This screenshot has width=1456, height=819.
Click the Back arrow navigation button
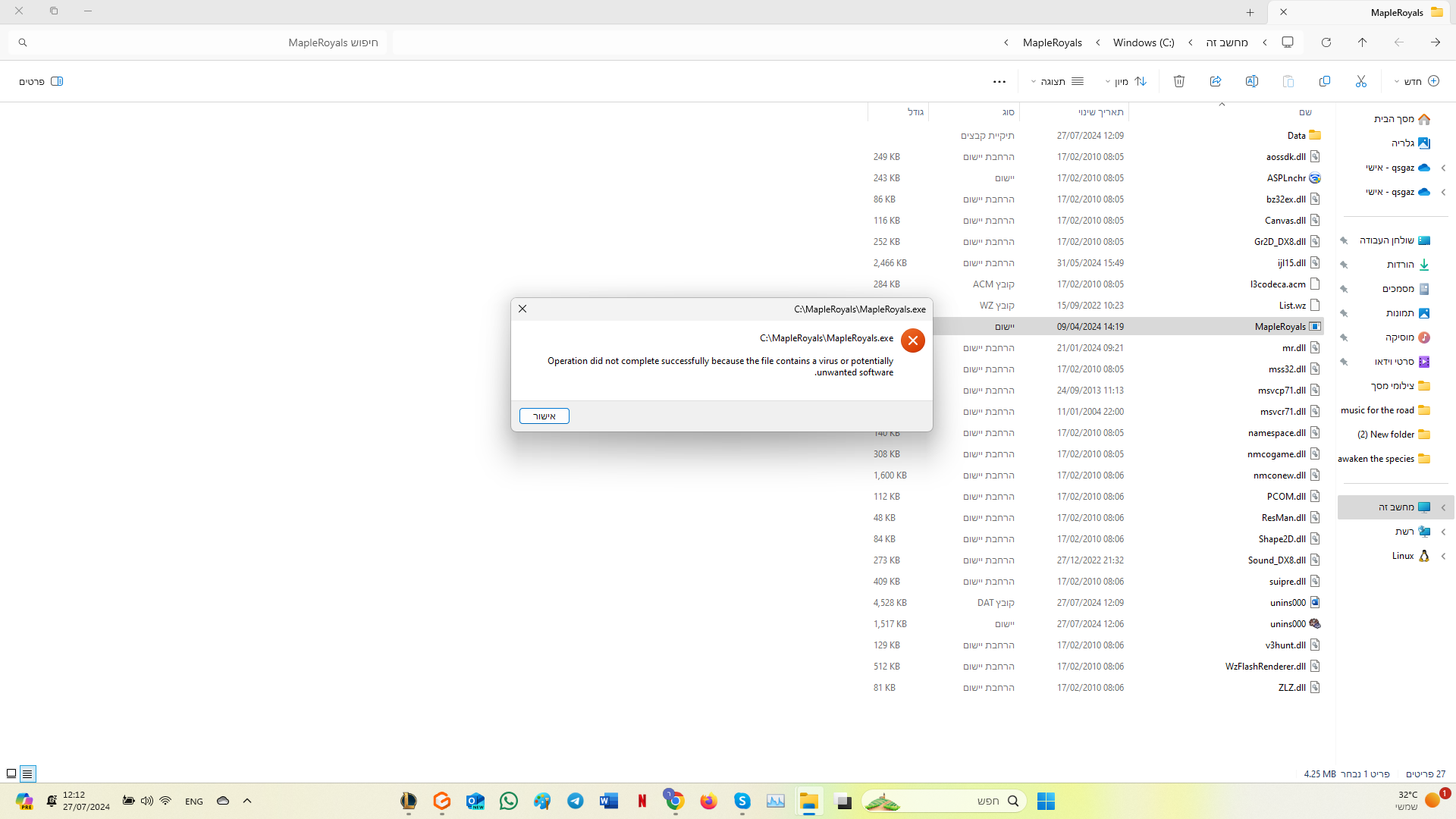(1399, 42)
